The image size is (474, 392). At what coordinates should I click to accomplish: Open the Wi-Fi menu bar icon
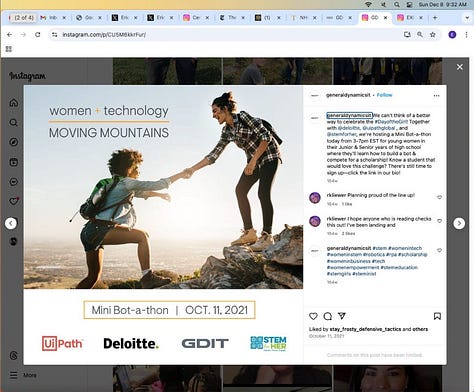click(368, 4)
